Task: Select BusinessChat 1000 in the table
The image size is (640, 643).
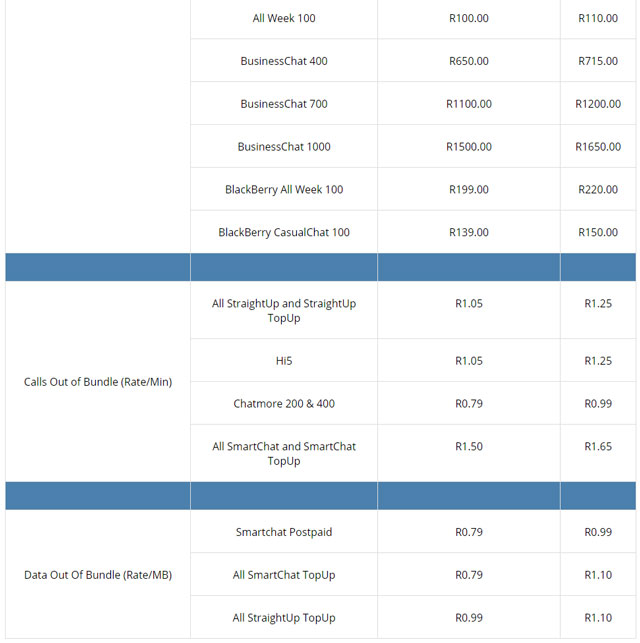Action: click(x=284, y=147)
